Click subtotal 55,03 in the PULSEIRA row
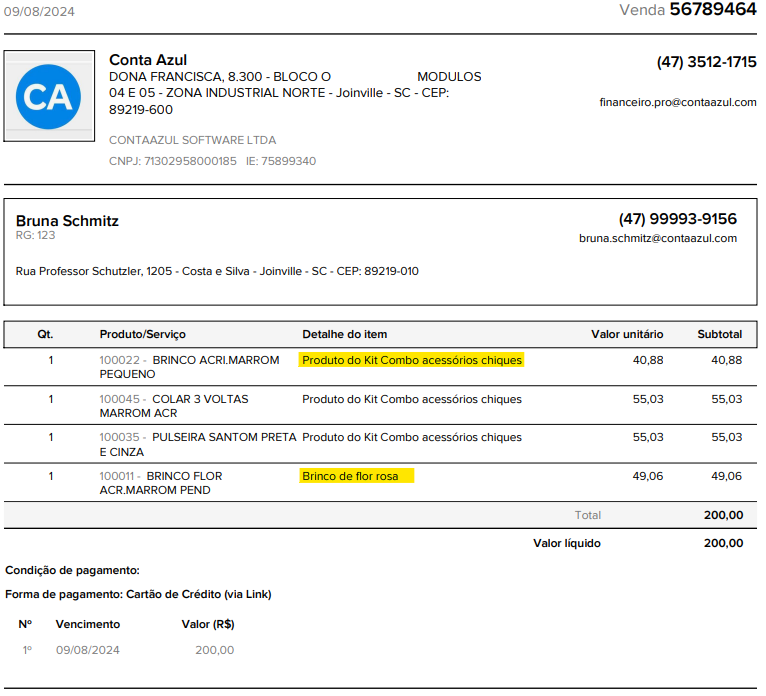 click(726, 438)
